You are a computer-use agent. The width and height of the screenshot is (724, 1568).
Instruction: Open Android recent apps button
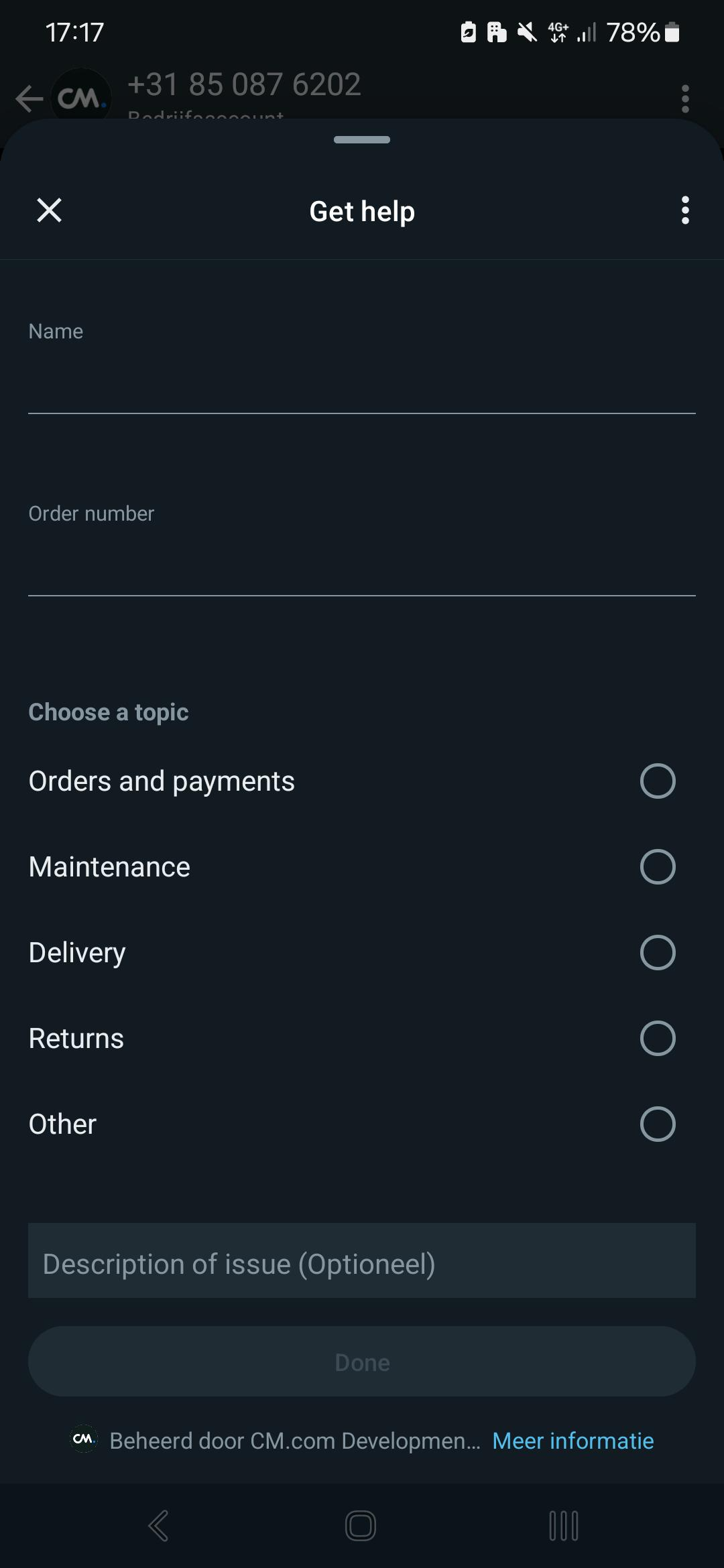563,1526
